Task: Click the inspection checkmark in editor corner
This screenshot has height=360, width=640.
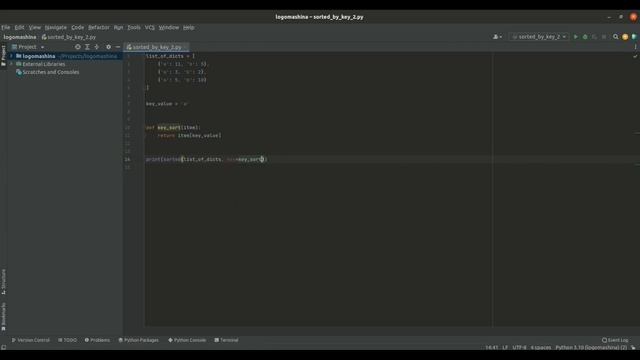Action: pyautogui.click(x=635, y=56)
